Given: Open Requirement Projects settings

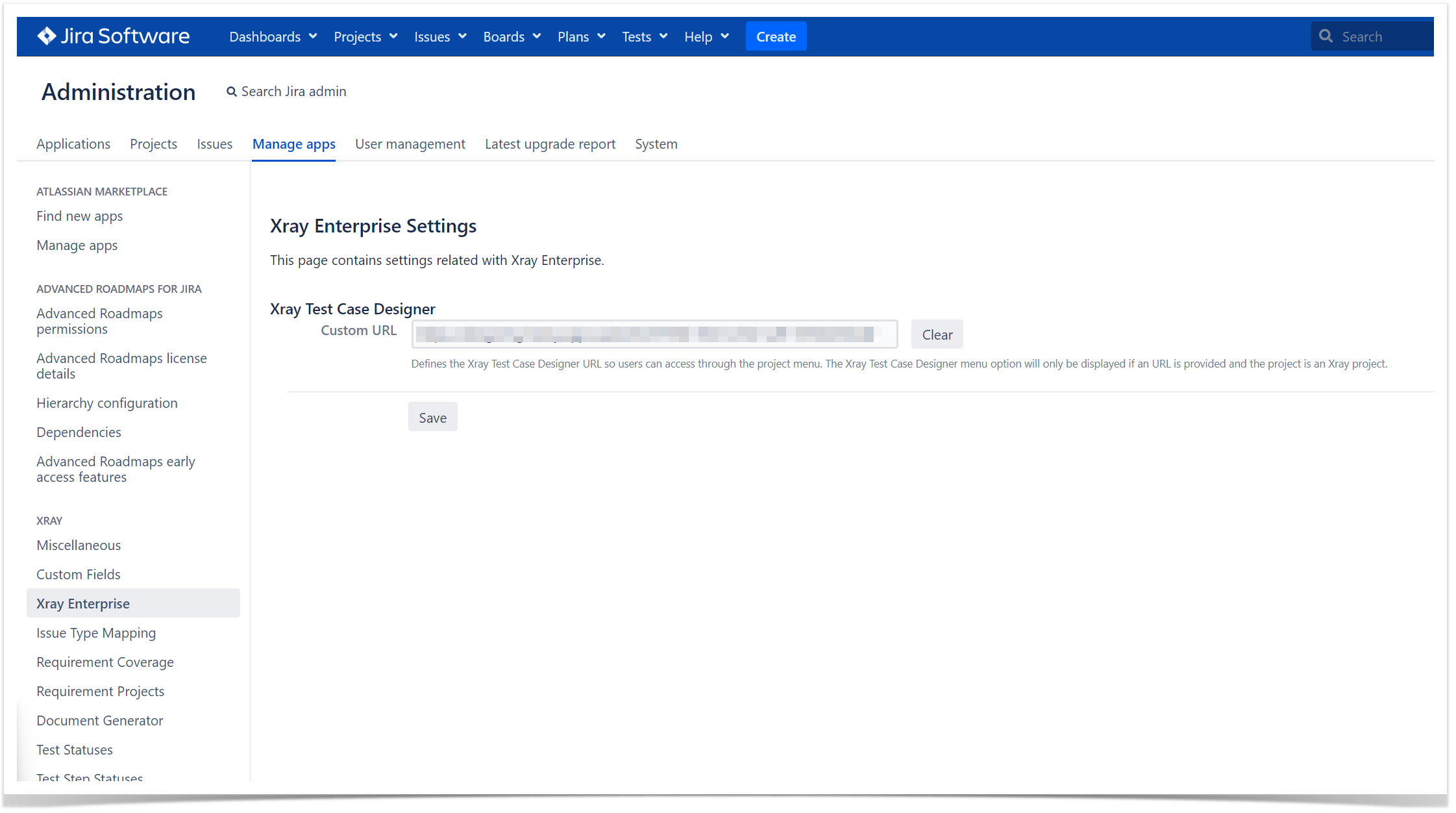Looking at the screenshot, I should (x=101, y=692).
